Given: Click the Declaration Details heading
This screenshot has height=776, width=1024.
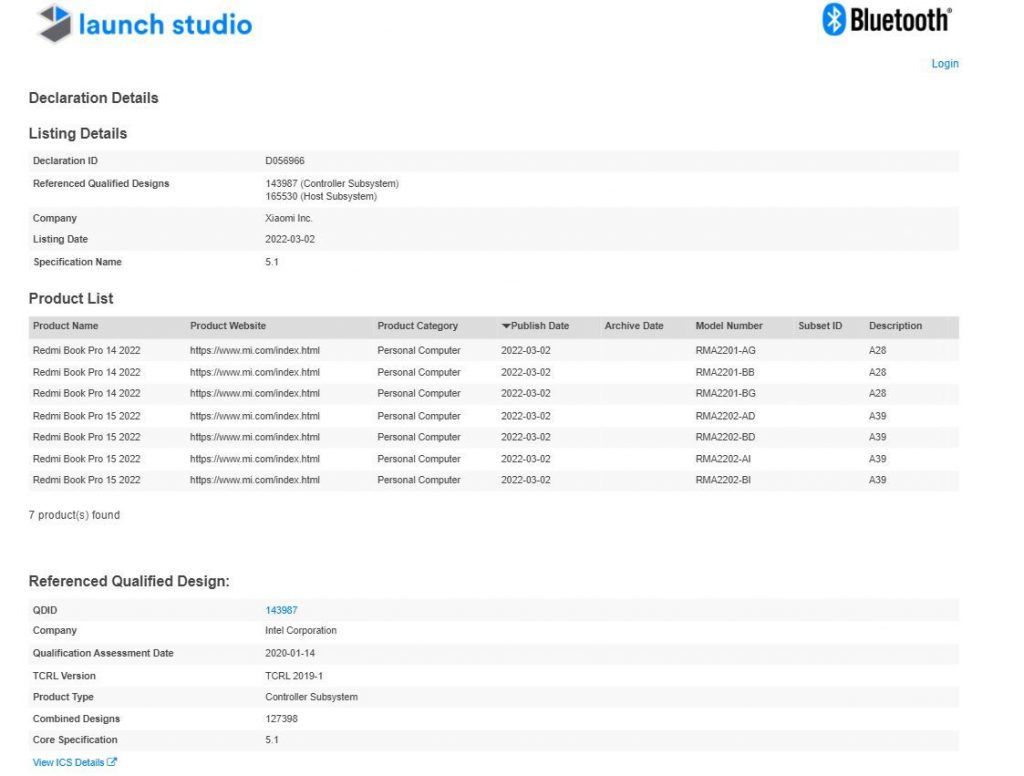Looking at the screenshot, I should click(x=93, y=98).
